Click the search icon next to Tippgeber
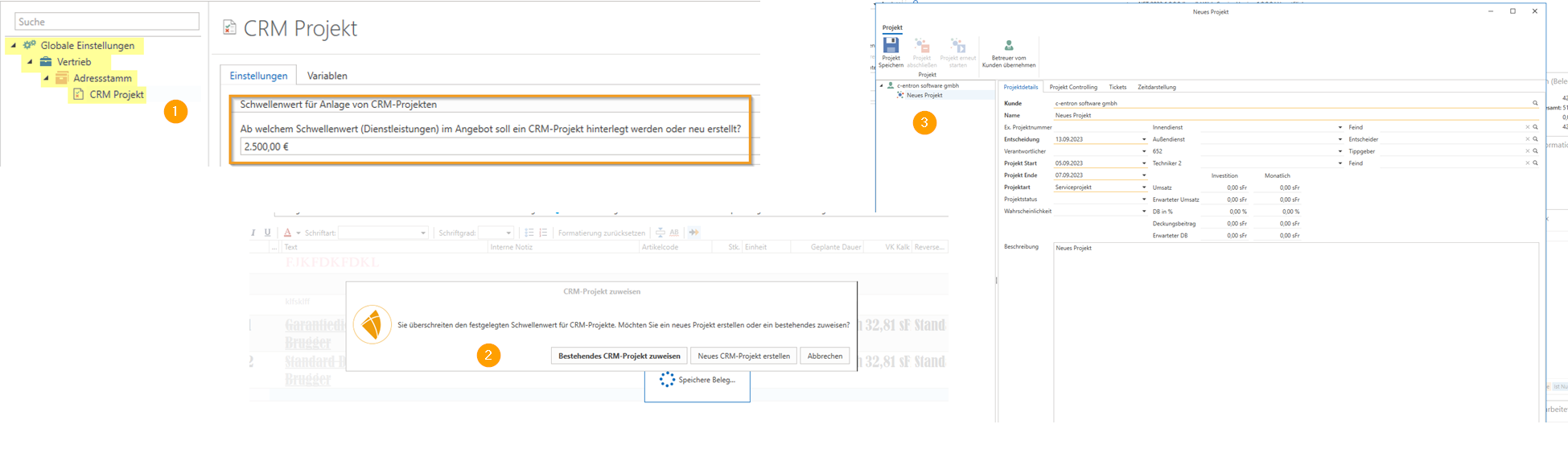 [1535, 151]
